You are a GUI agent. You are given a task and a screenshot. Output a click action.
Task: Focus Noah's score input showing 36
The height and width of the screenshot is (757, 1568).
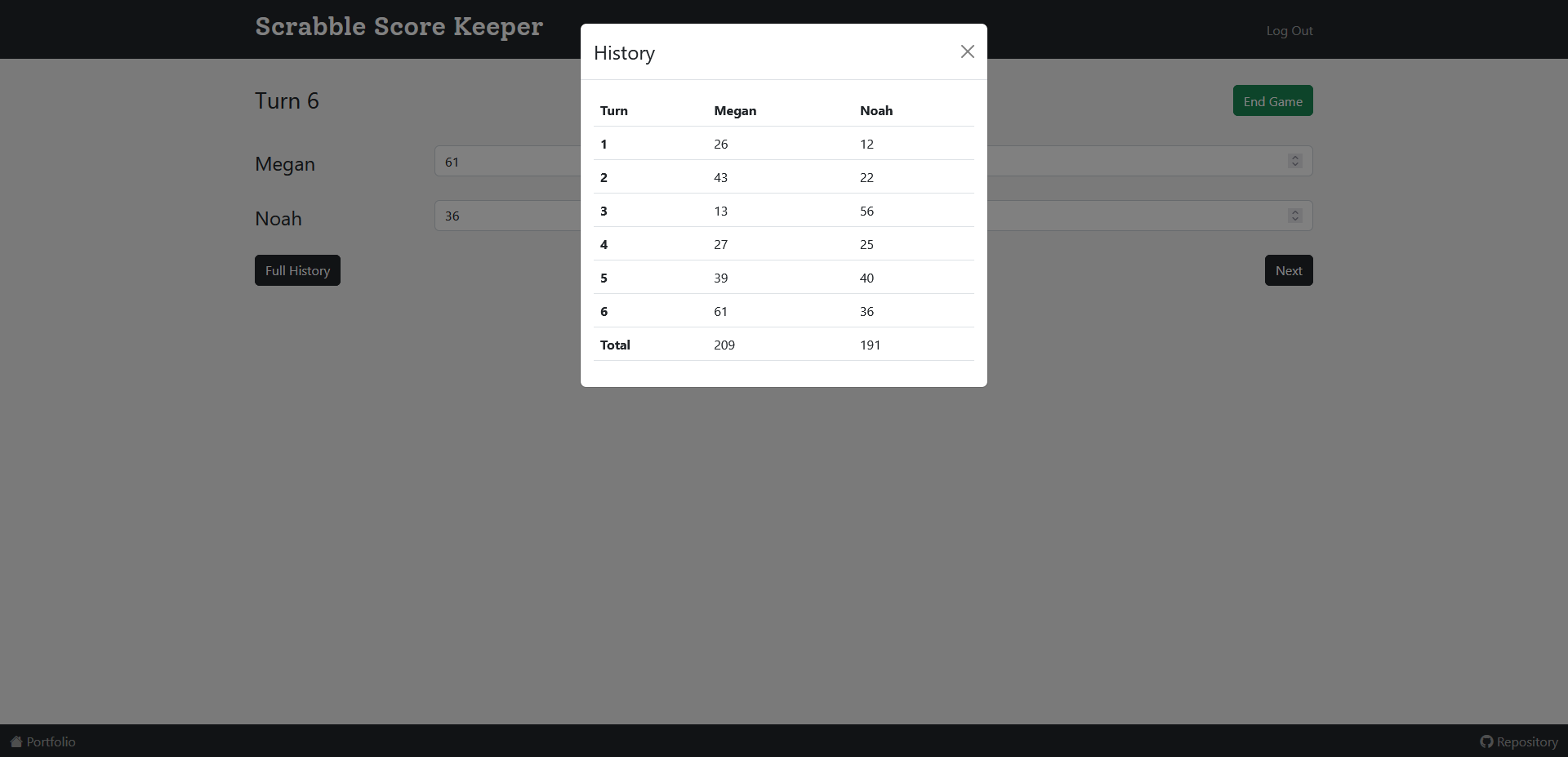tap(506, 216)
